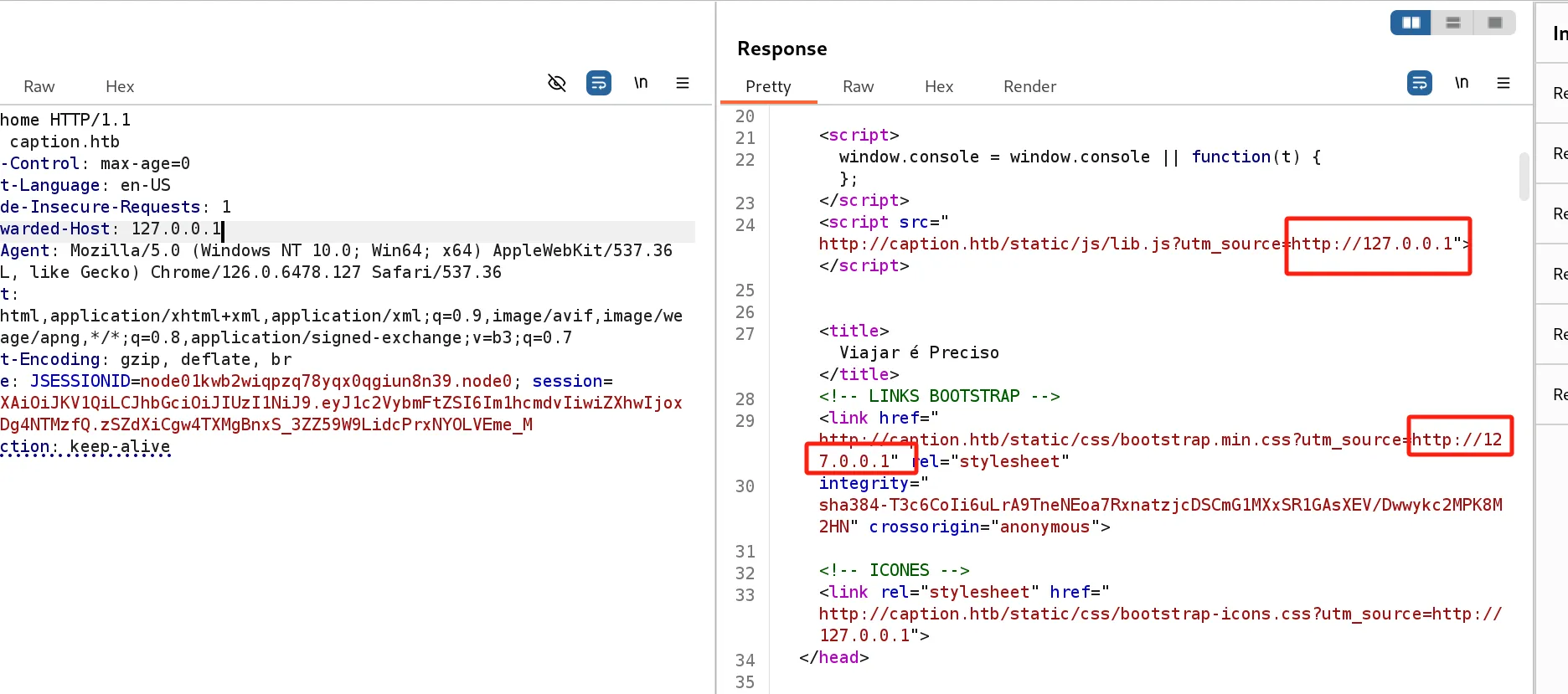1568x694 pixels.
Task: Toggle hide non-printable eye icon in request
Action: [557, 83]
